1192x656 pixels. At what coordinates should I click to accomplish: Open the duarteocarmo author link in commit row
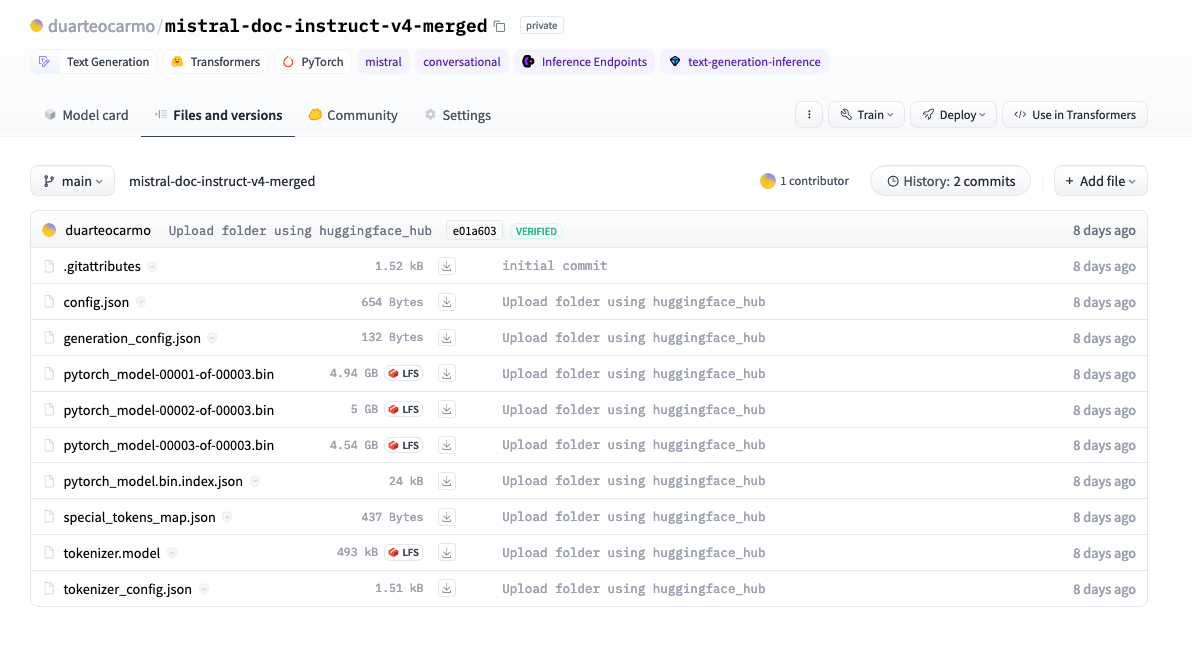tap(108, 230)
